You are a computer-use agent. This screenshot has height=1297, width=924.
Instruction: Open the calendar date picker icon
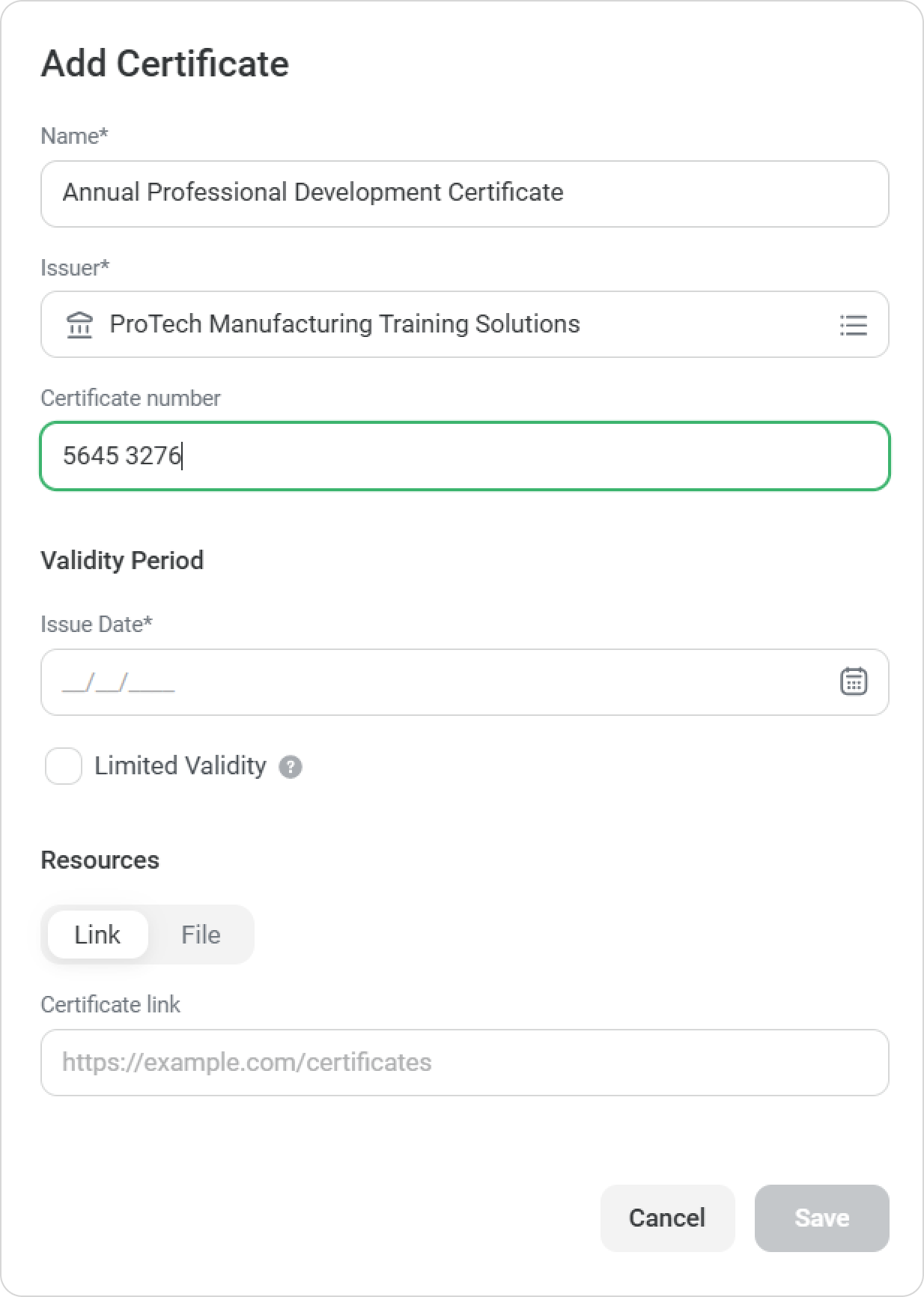tap(853, 681)
